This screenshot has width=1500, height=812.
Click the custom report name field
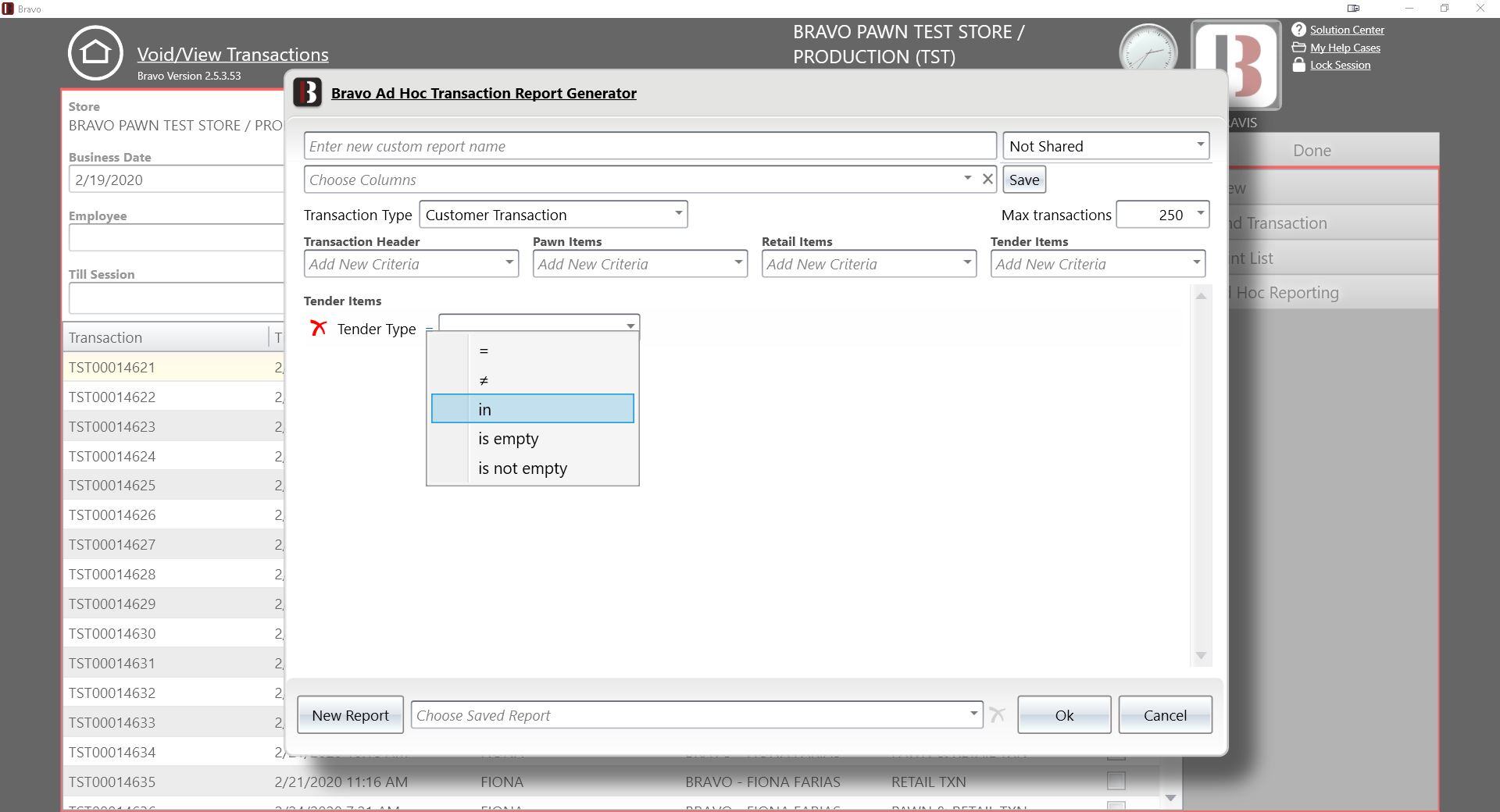(650, 146)
